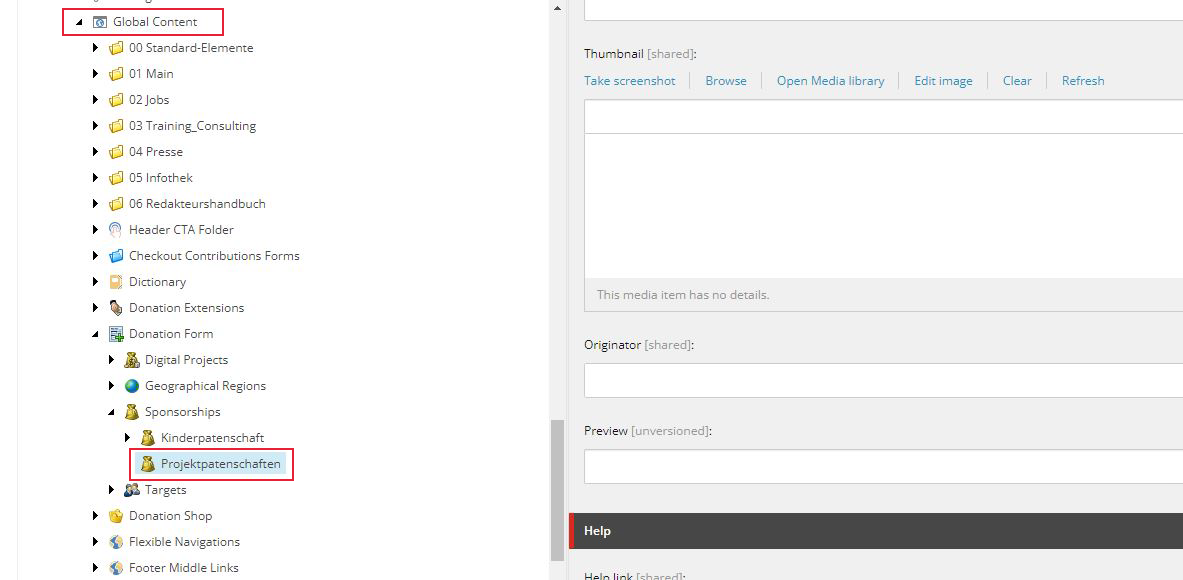Select the 03 Training_Consulting tree item
Image resolution: width=1183 pixels, height=580 pixels.
192,126
